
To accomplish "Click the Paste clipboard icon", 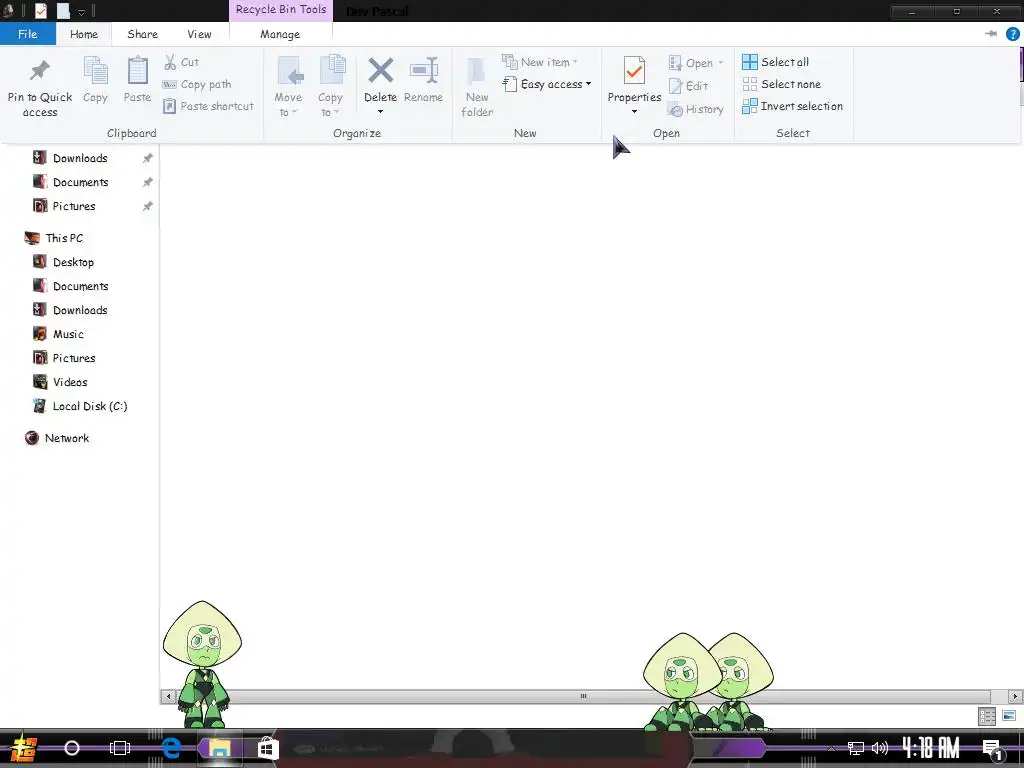I will pos(137,71).
